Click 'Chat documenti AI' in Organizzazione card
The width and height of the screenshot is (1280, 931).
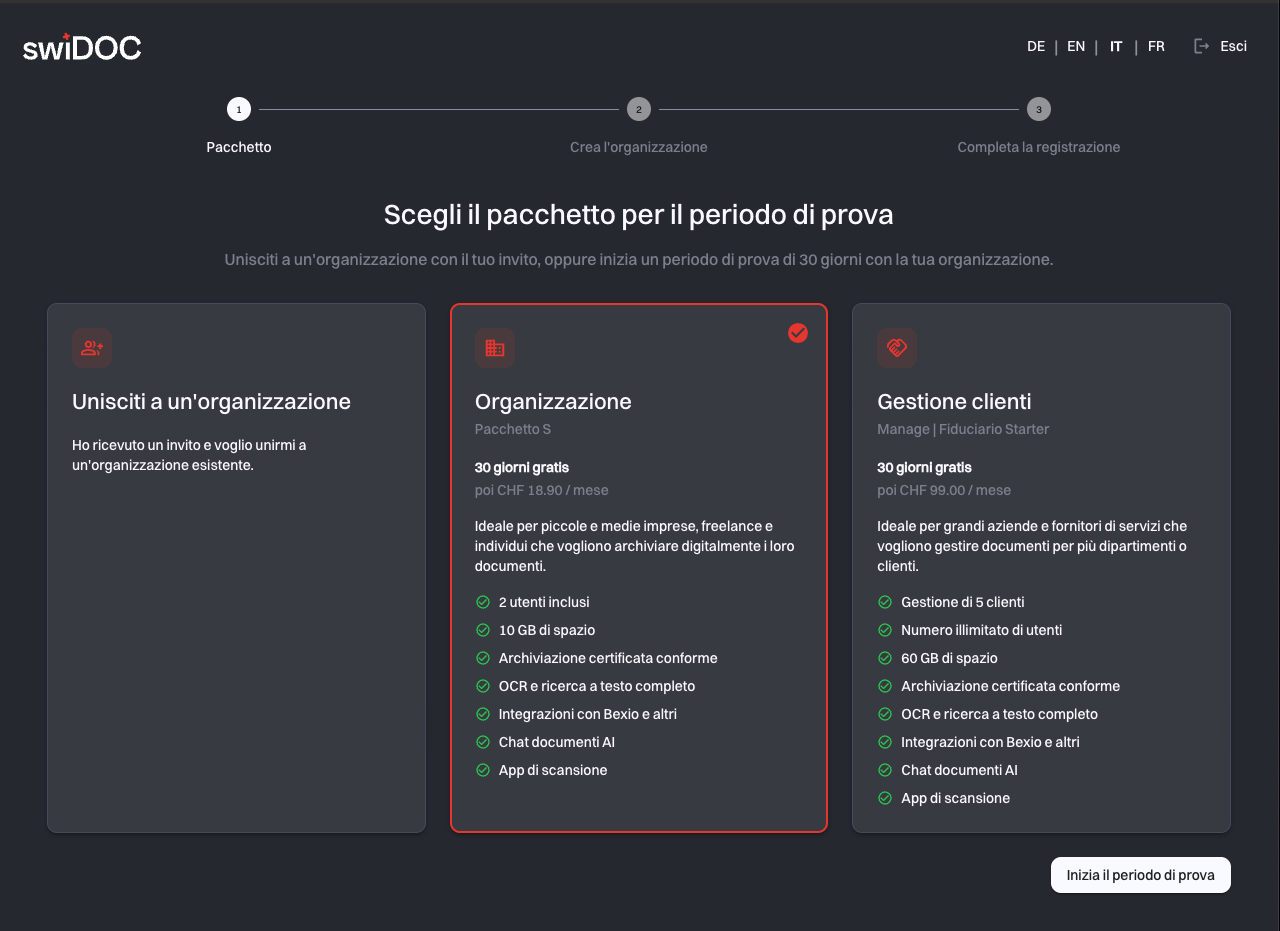557,742
